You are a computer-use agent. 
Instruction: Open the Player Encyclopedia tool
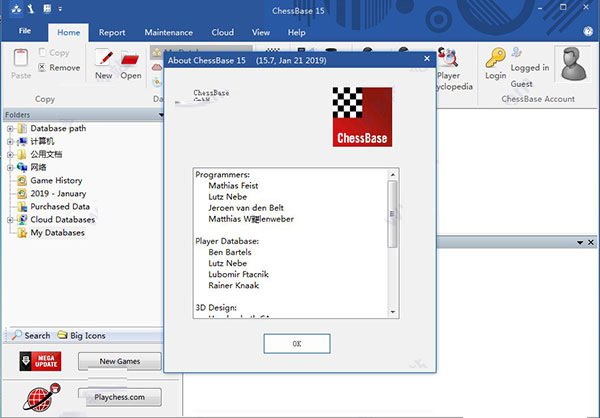click(x=447, y=57)
